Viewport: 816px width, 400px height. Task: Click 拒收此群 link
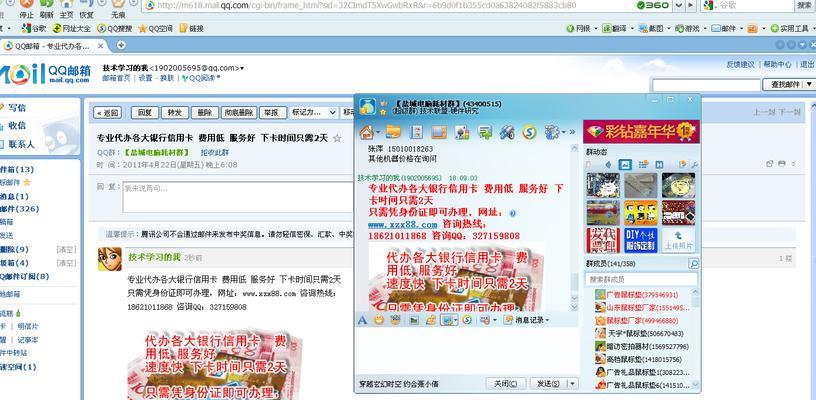215,153
